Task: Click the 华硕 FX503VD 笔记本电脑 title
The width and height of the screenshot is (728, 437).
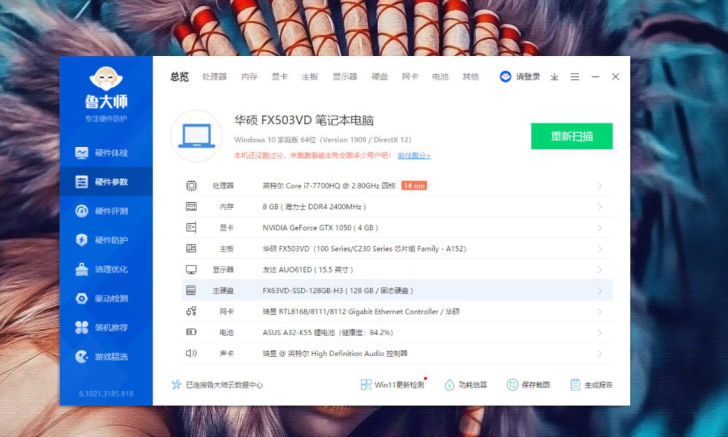Action: pyautogui.click(x=304, y=120)
